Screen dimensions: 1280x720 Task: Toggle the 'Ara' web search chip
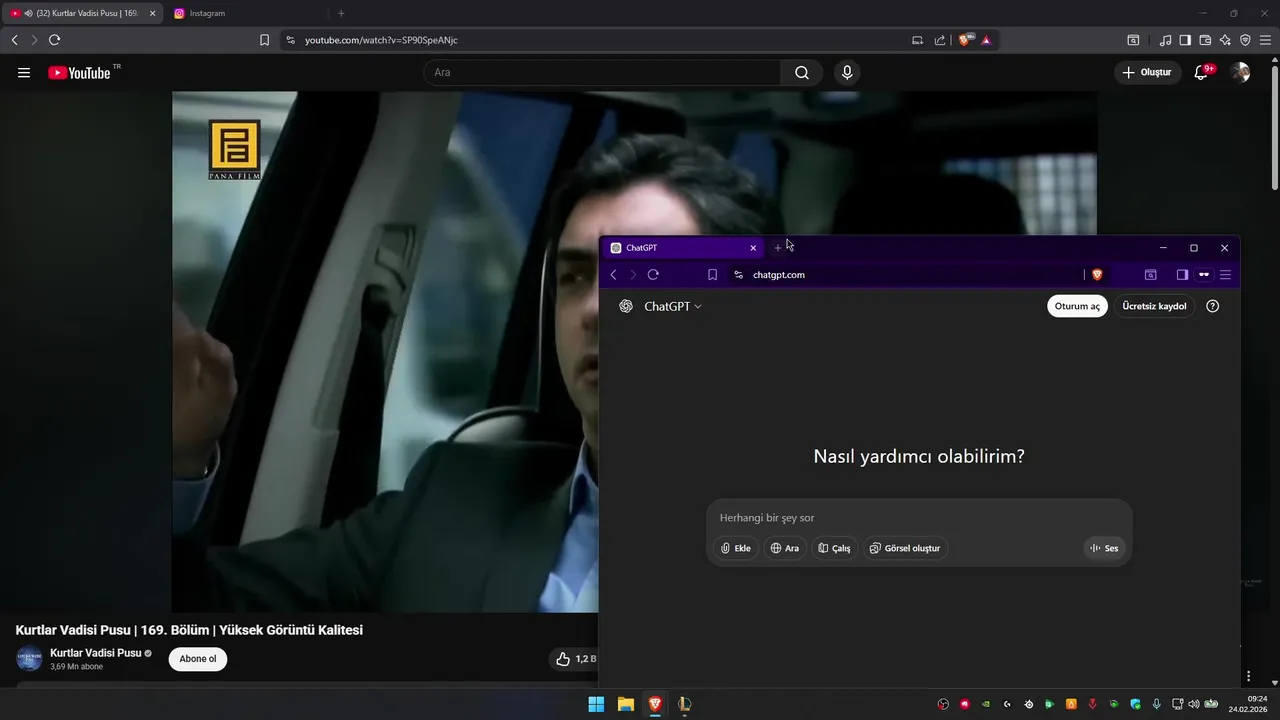click(785, 548)
